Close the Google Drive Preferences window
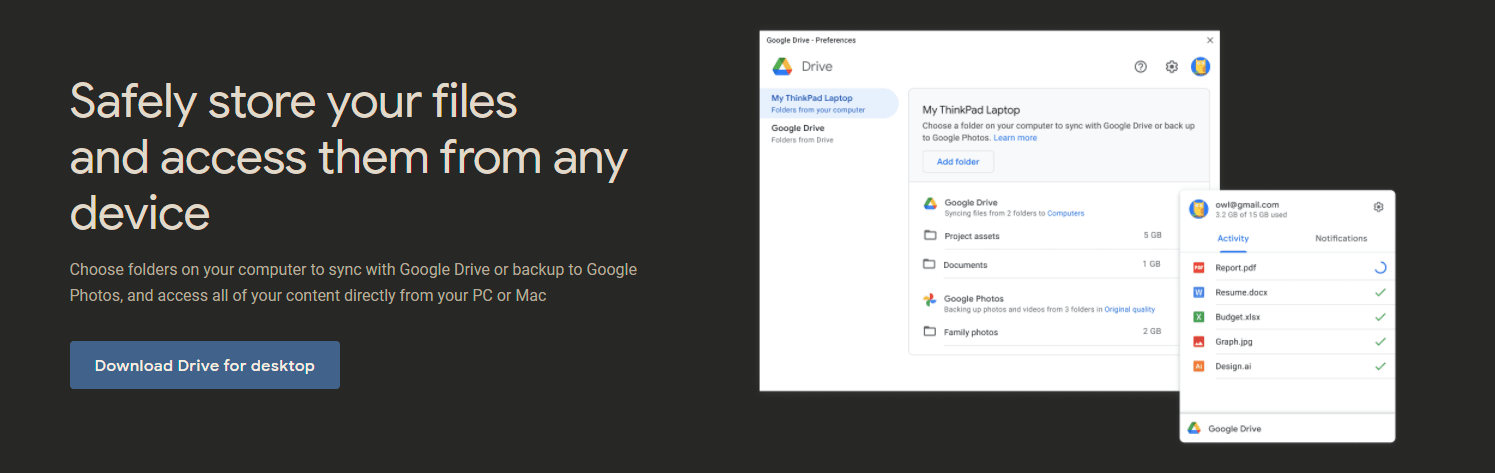This screenshot has height=473, width=1495. tap(1210, 40)
